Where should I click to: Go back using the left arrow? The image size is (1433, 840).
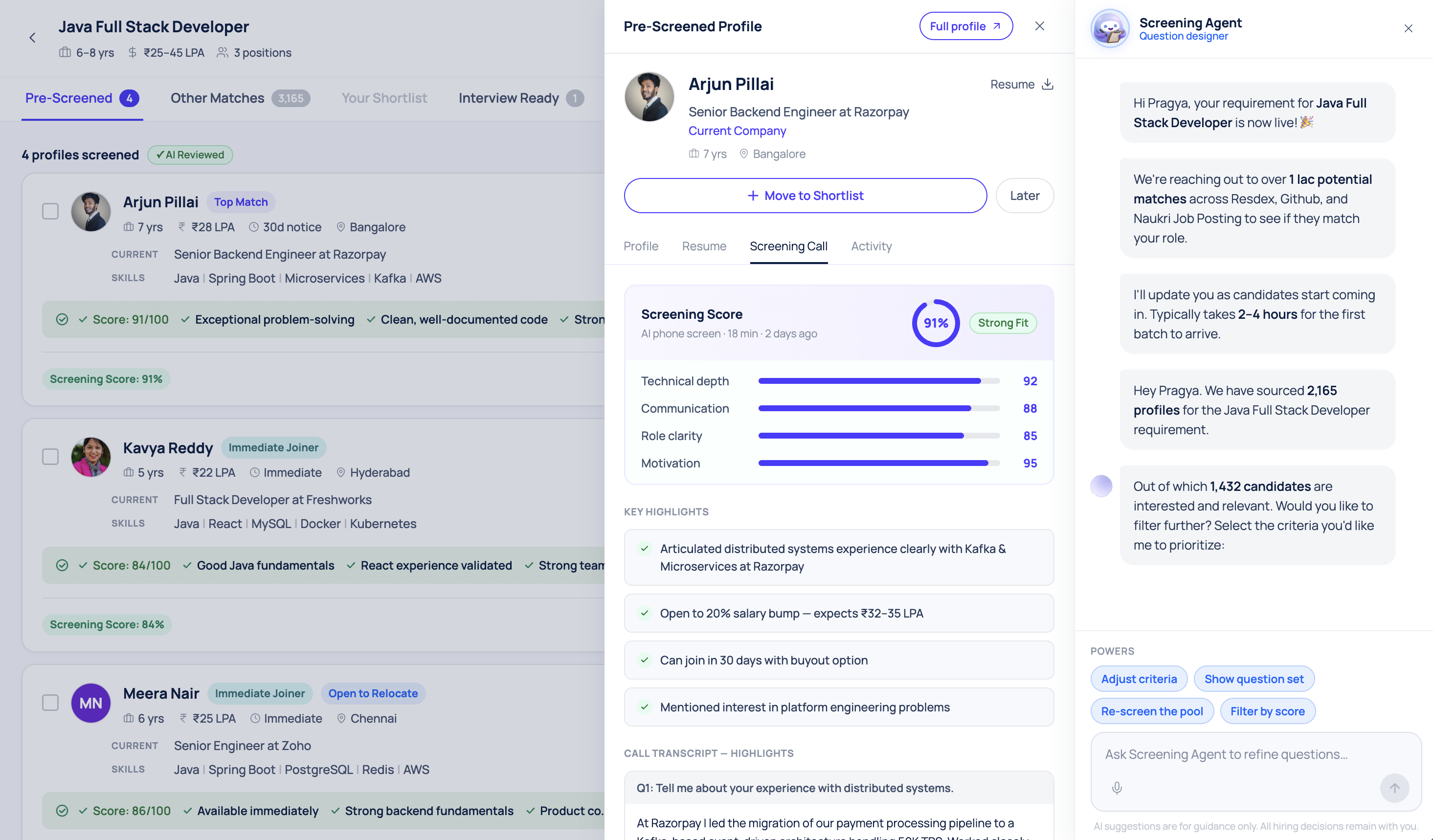coord(32,38)
